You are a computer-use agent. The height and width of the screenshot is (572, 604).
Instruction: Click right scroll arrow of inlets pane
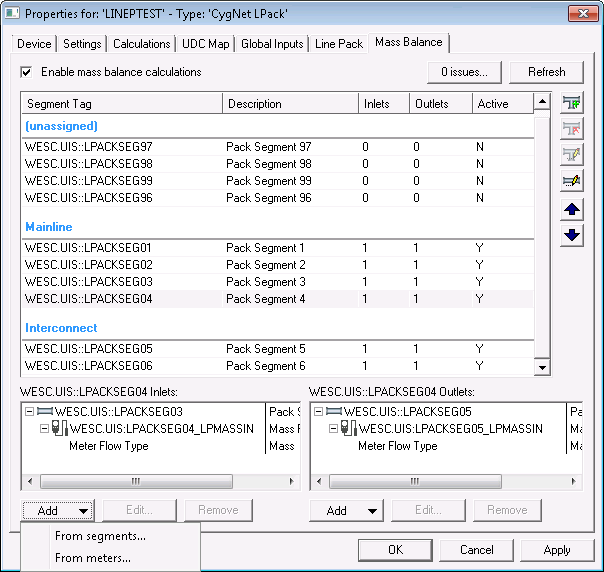[x=292, y=481]
